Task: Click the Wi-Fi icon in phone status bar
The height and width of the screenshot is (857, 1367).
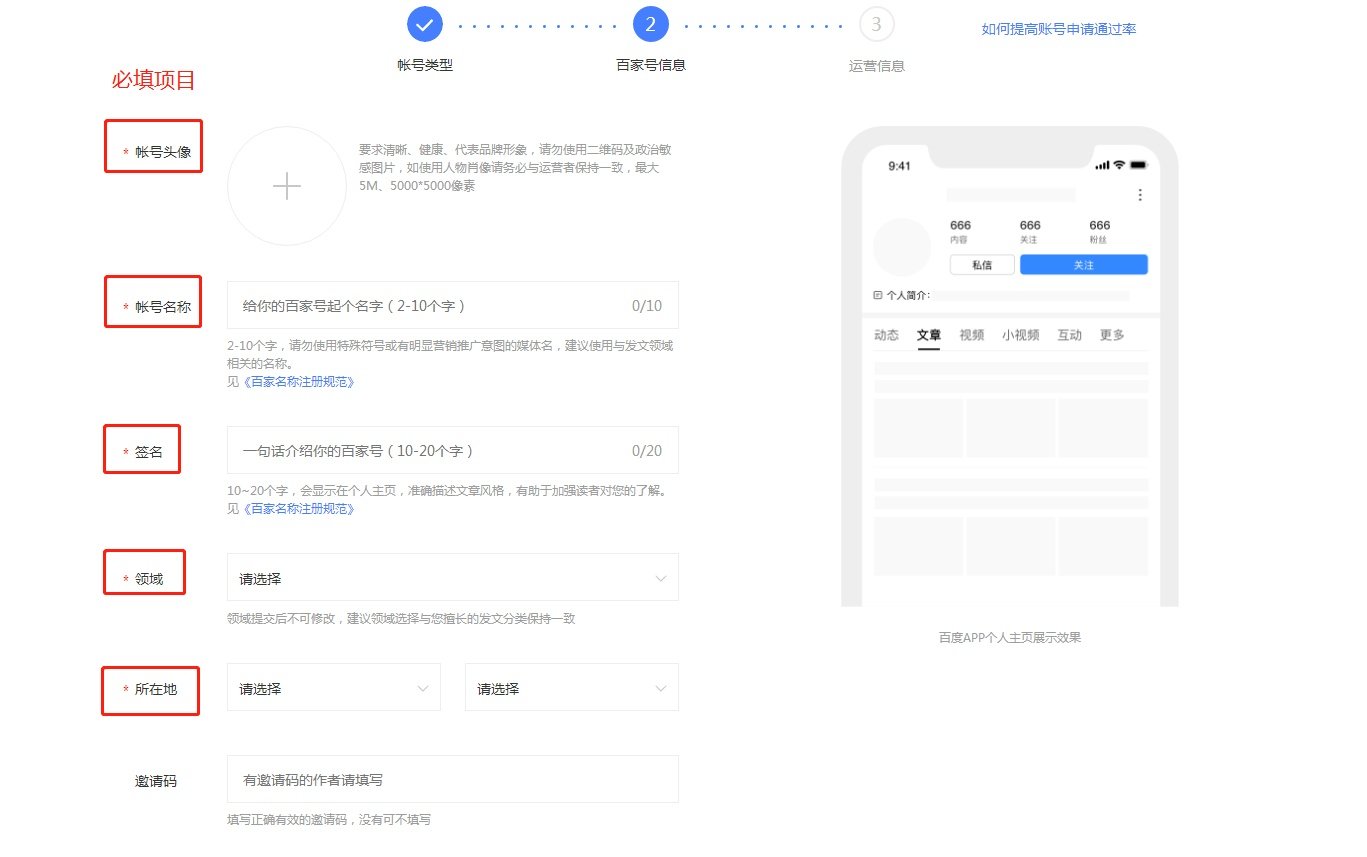Action: coord(1119,165)
